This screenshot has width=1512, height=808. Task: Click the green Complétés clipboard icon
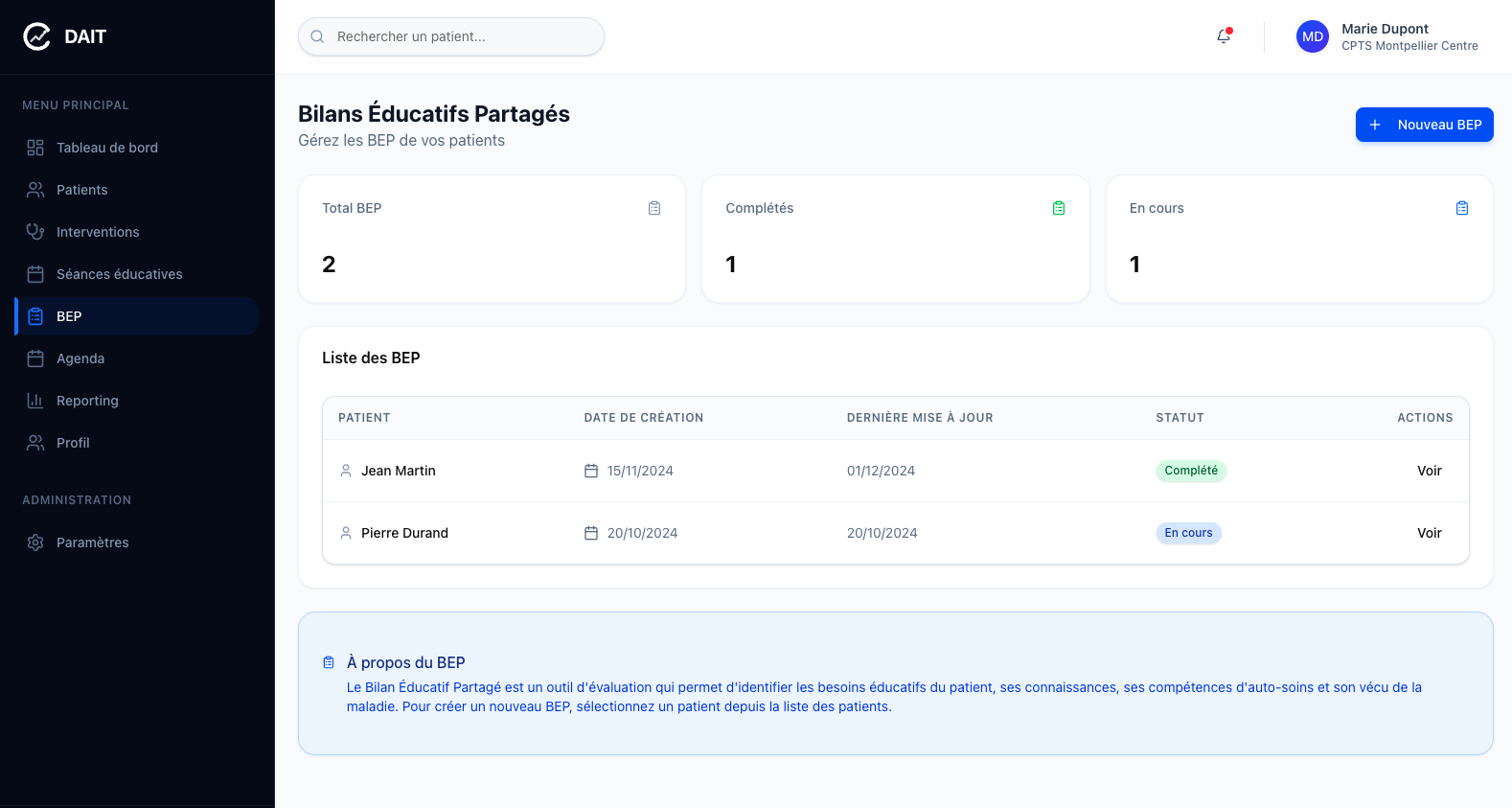[1059, 208]
